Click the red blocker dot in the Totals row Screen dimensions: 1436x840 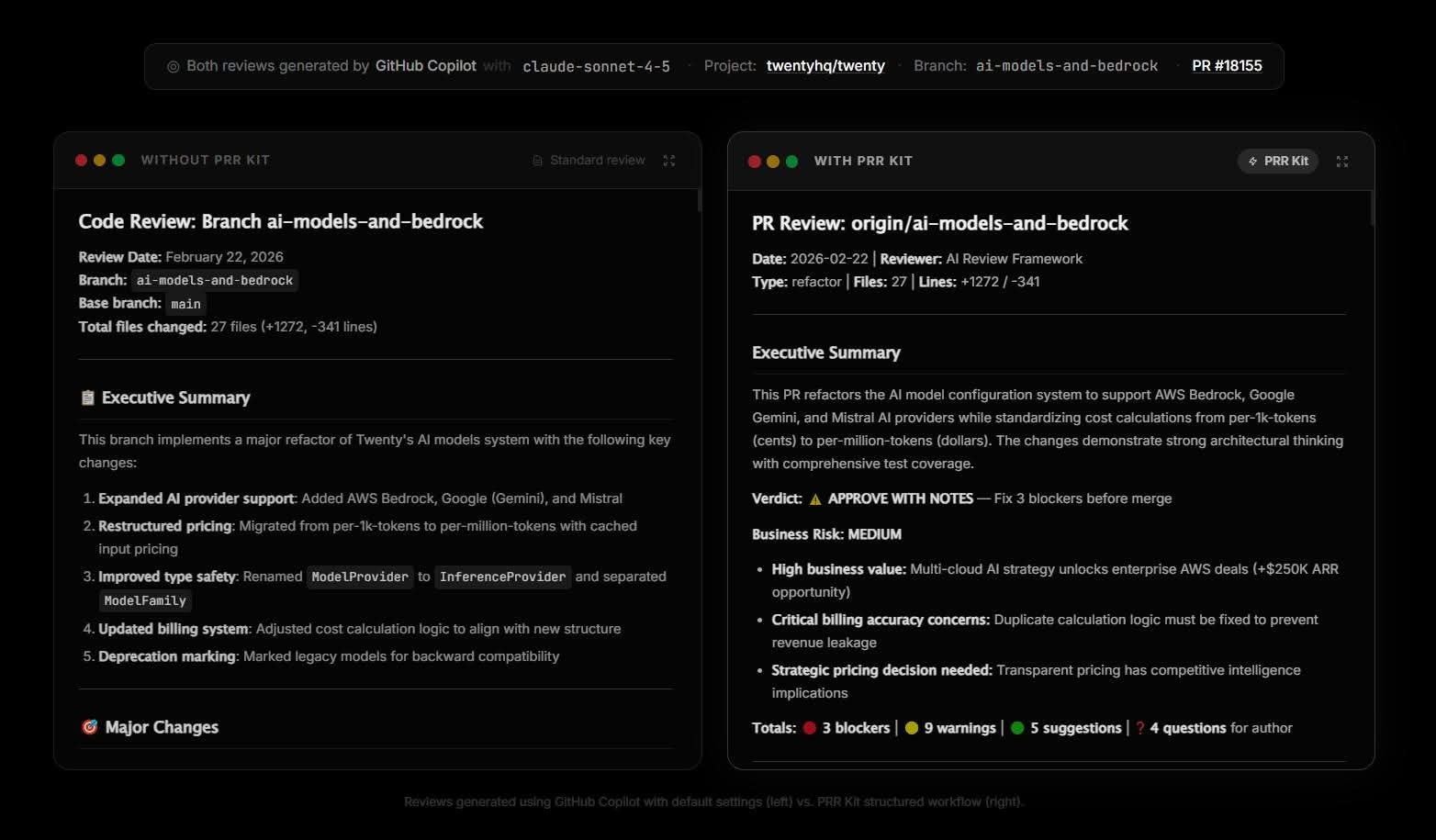[x=809, y=727]
